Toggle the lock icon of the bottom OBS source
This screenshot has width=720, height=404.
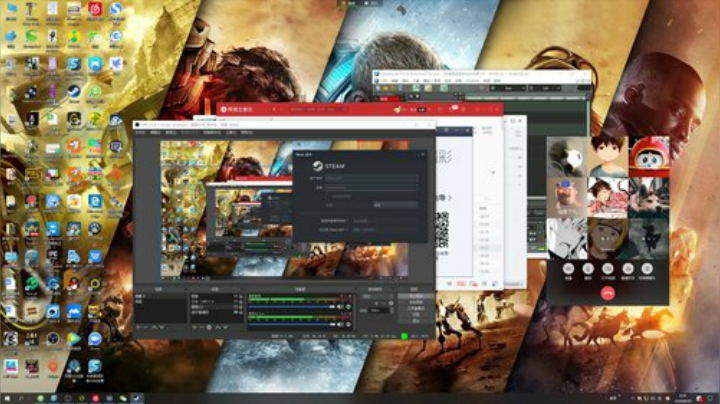click(x=241, y=312)
